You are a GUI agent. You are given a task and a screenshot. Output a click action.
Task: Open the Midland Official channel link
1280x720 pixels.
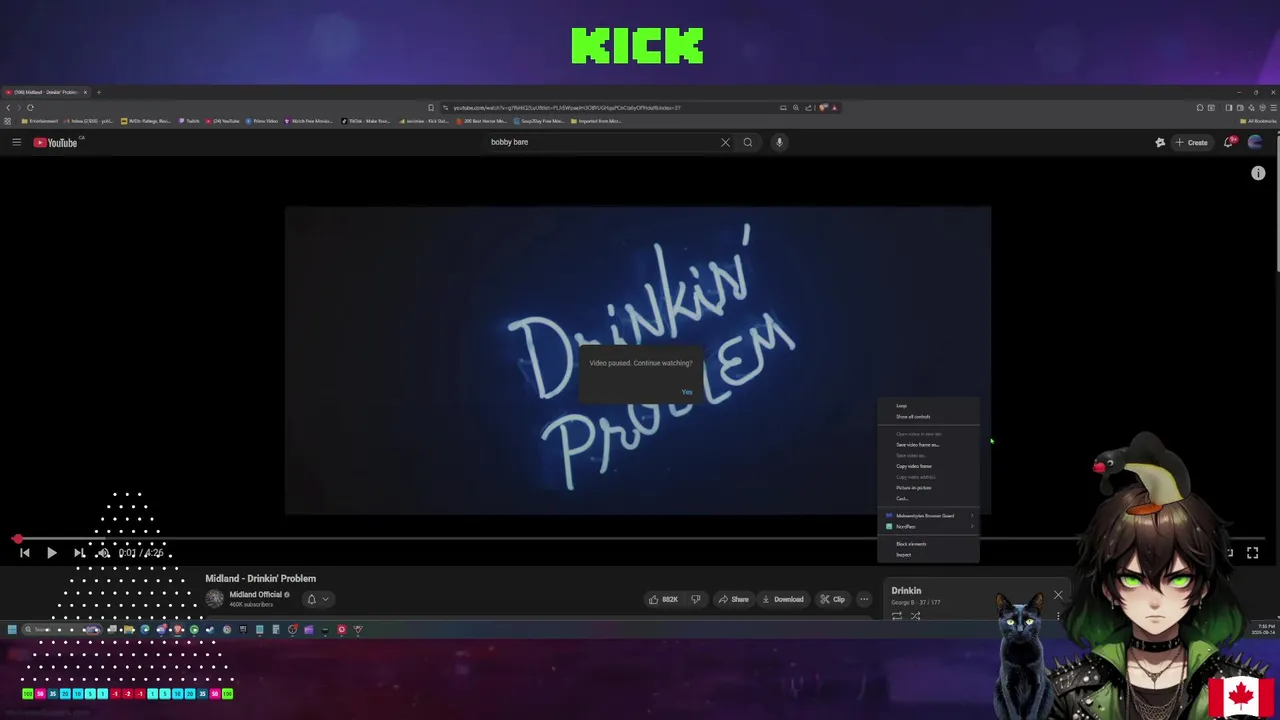click(x=256, y=594)
